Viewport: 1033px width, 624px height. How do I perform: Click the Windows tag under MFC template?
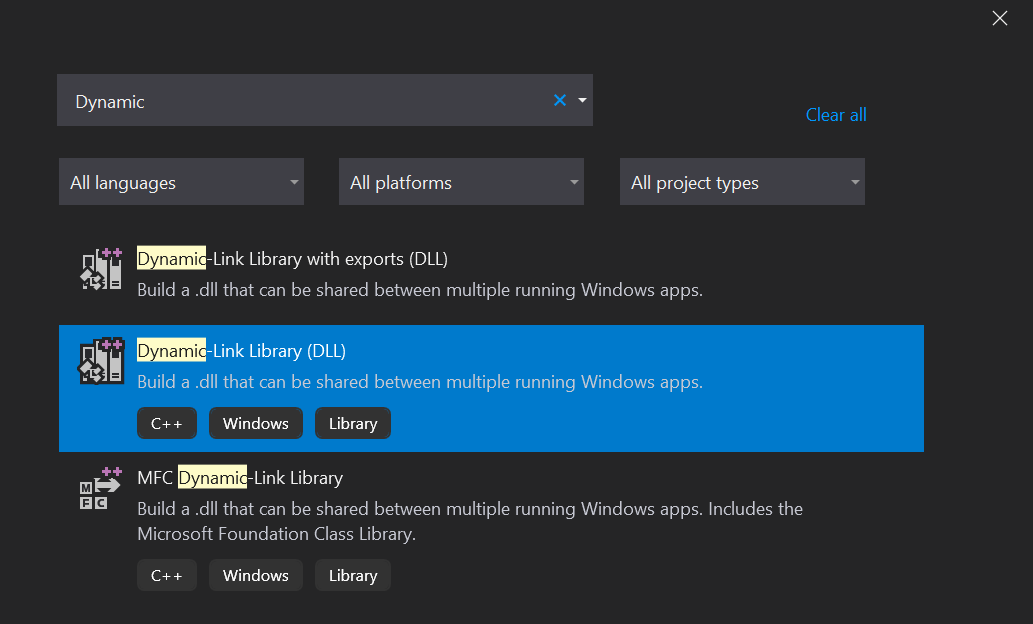coord(256,575)
